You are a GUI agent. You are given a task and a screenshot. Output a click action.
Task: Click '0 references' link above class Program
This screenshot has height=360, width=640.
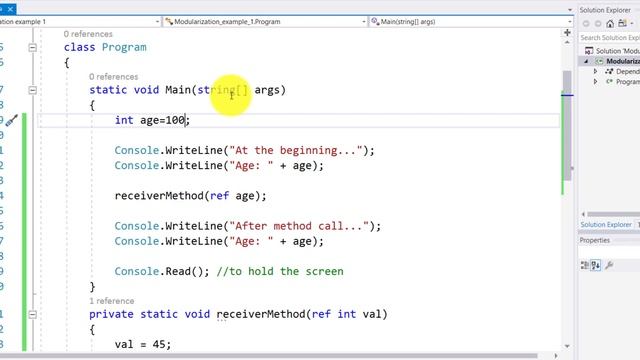click(88, 34)
